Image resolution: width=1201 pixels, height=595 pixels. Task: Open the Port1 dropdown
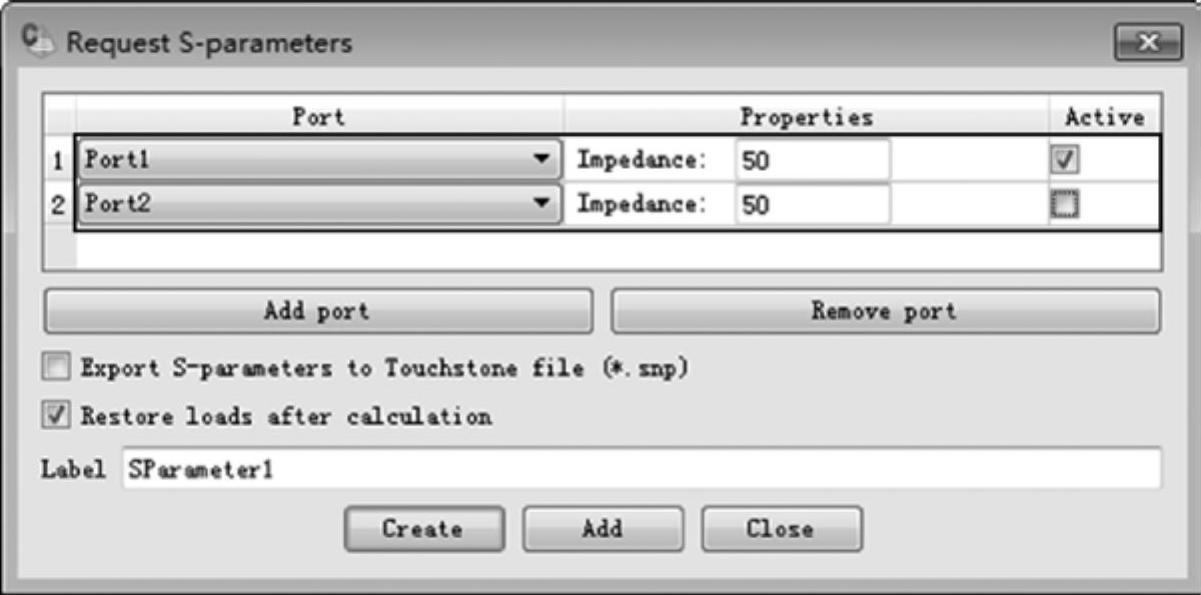pyautogui.click(x=318, y=159)
